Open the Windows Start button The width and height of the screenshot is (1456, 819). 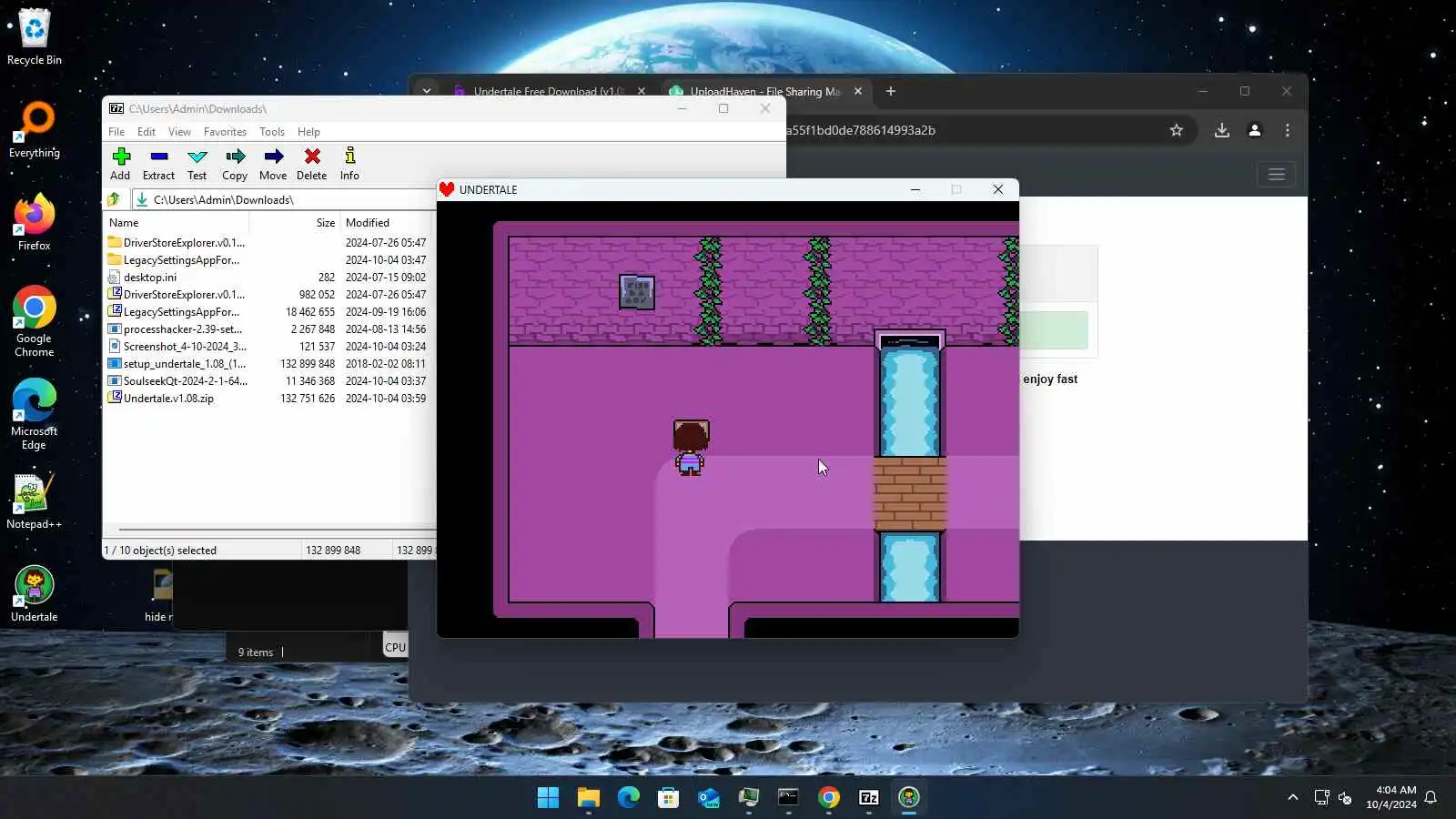pos(548,798)
